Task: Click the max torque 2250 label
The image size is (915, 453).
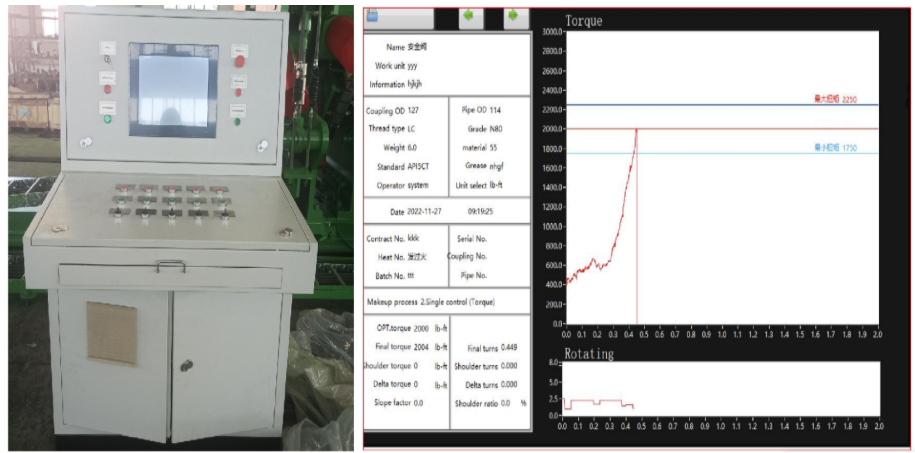Action: point(837,99)
